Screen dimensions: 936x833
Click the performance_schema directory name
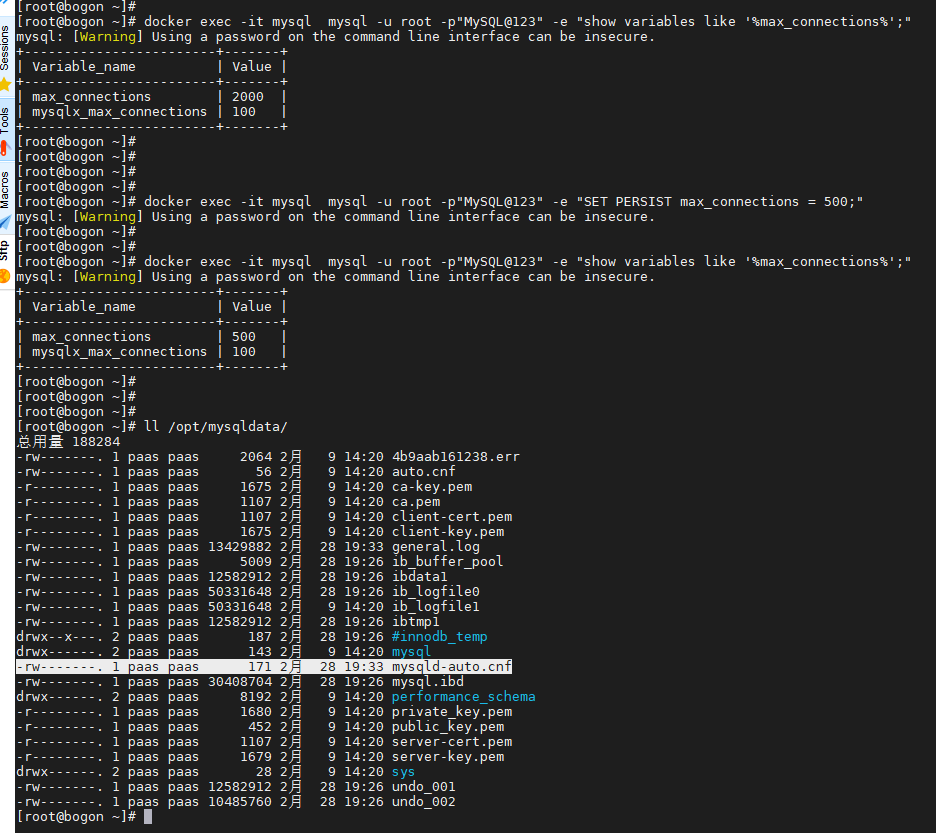[463, 696]
